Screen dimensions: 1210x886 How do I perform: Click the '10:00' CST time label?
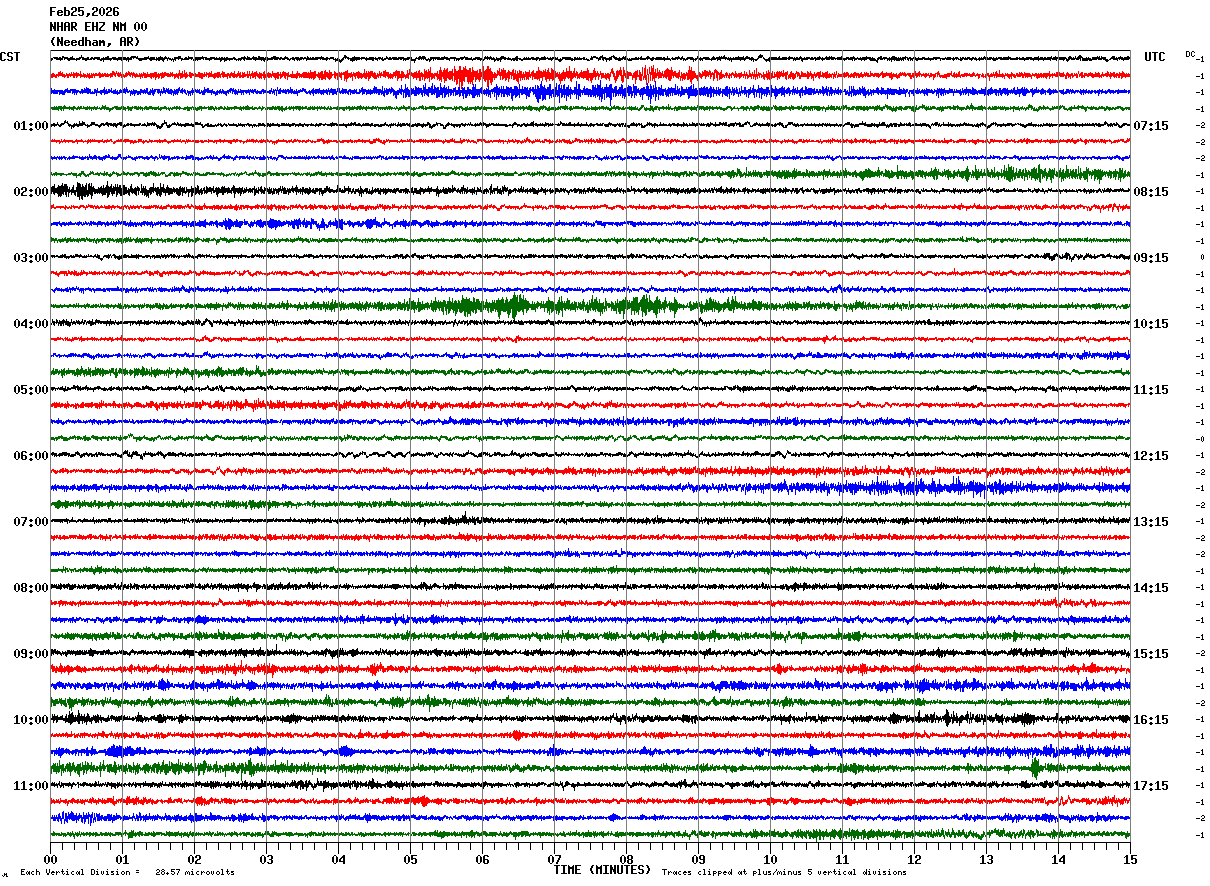point(31,720)
